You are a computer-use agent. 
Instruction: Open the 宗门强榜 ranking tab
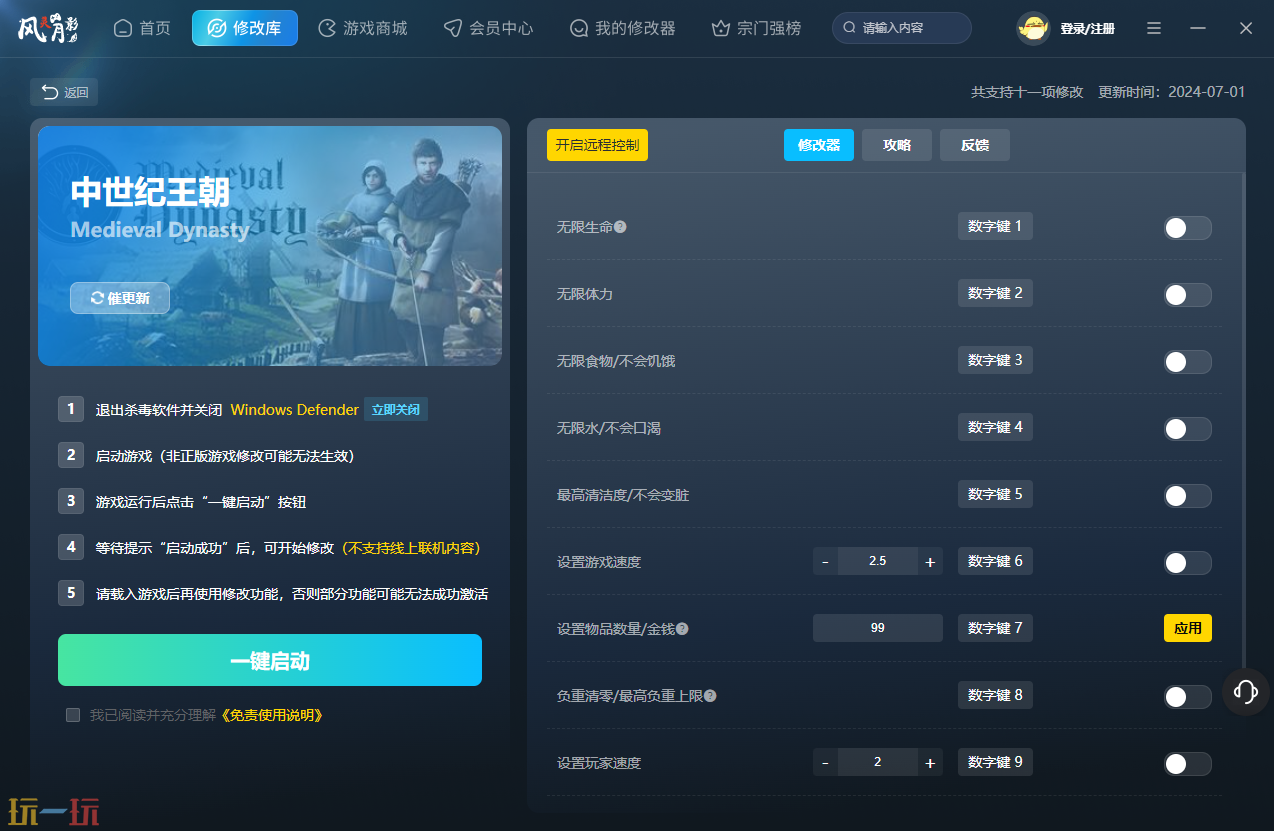pos(756,28)
